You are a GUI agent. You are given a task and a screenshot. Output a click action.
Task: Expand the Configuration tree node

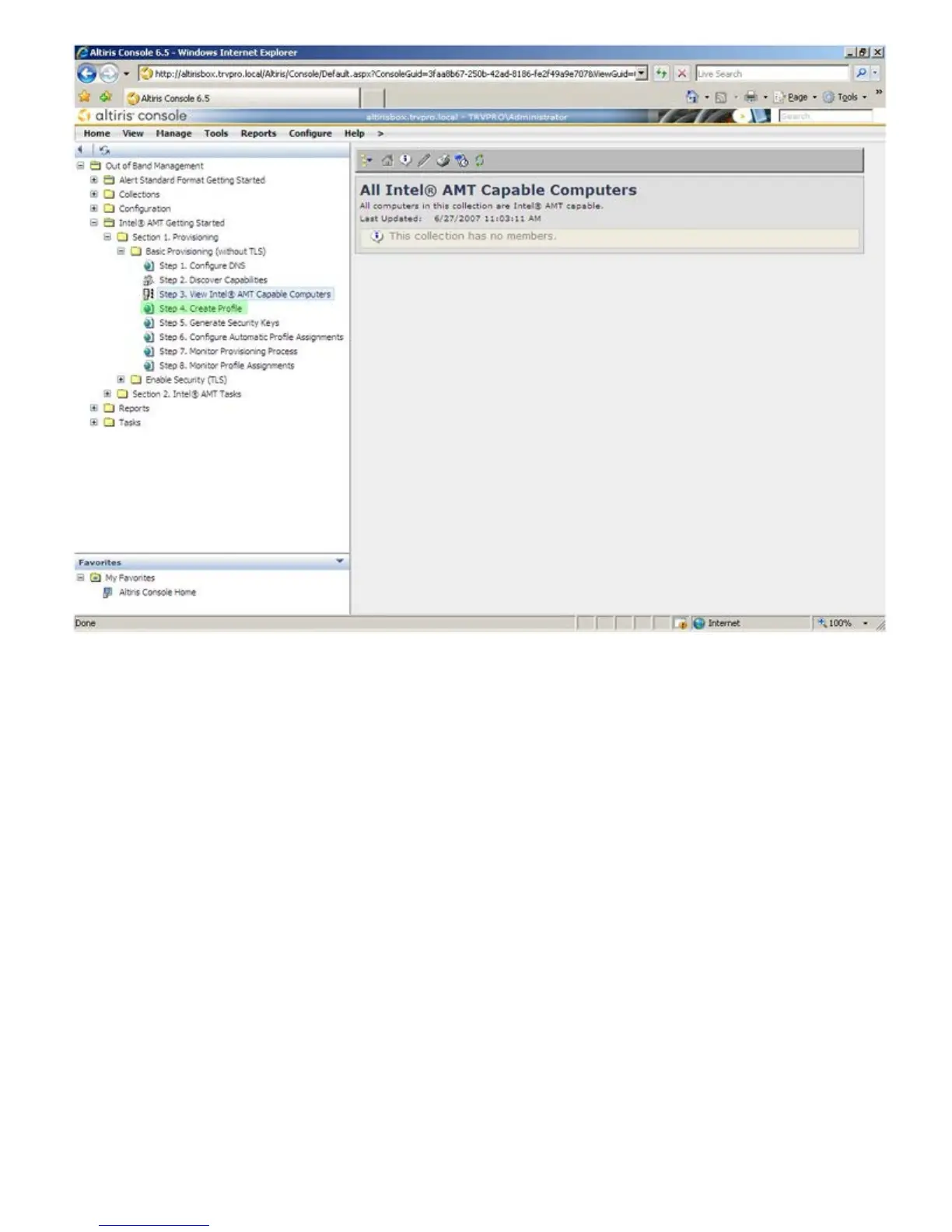click(x=94, y=208)
